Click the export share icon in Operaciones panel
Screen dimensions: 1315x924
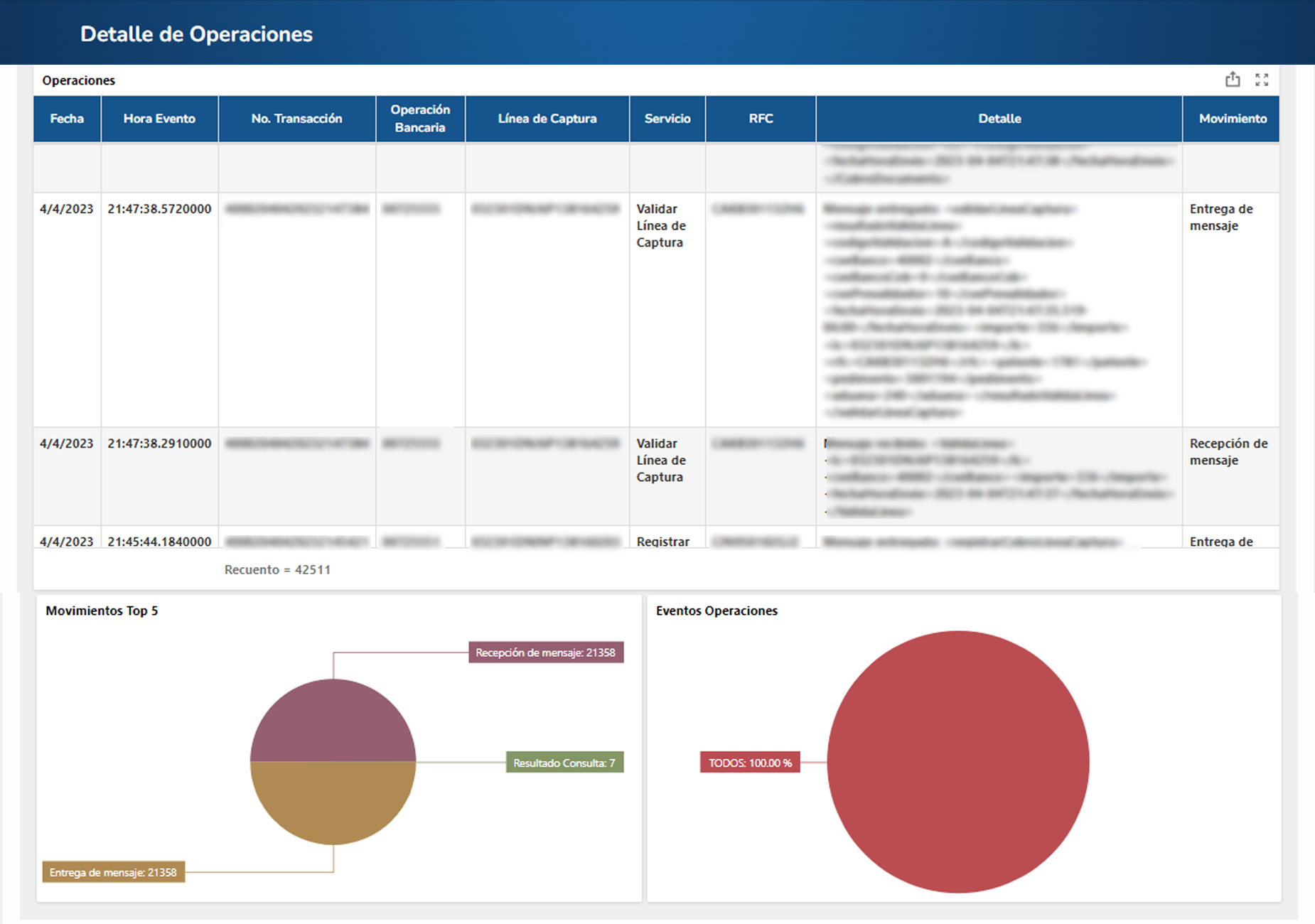point(1233,80)
